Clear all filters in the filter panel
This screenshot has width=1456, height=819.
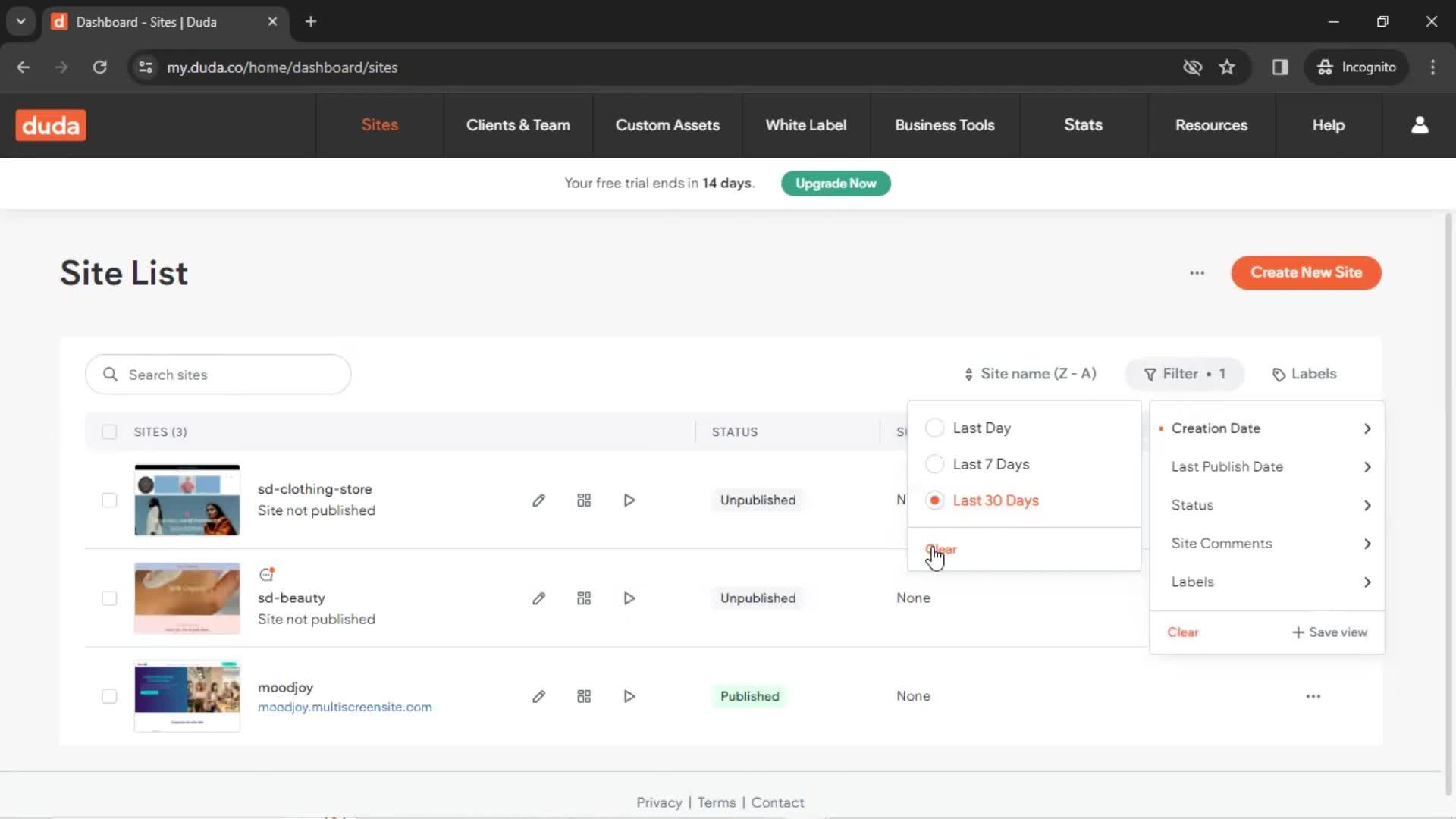coord(1182,632)
